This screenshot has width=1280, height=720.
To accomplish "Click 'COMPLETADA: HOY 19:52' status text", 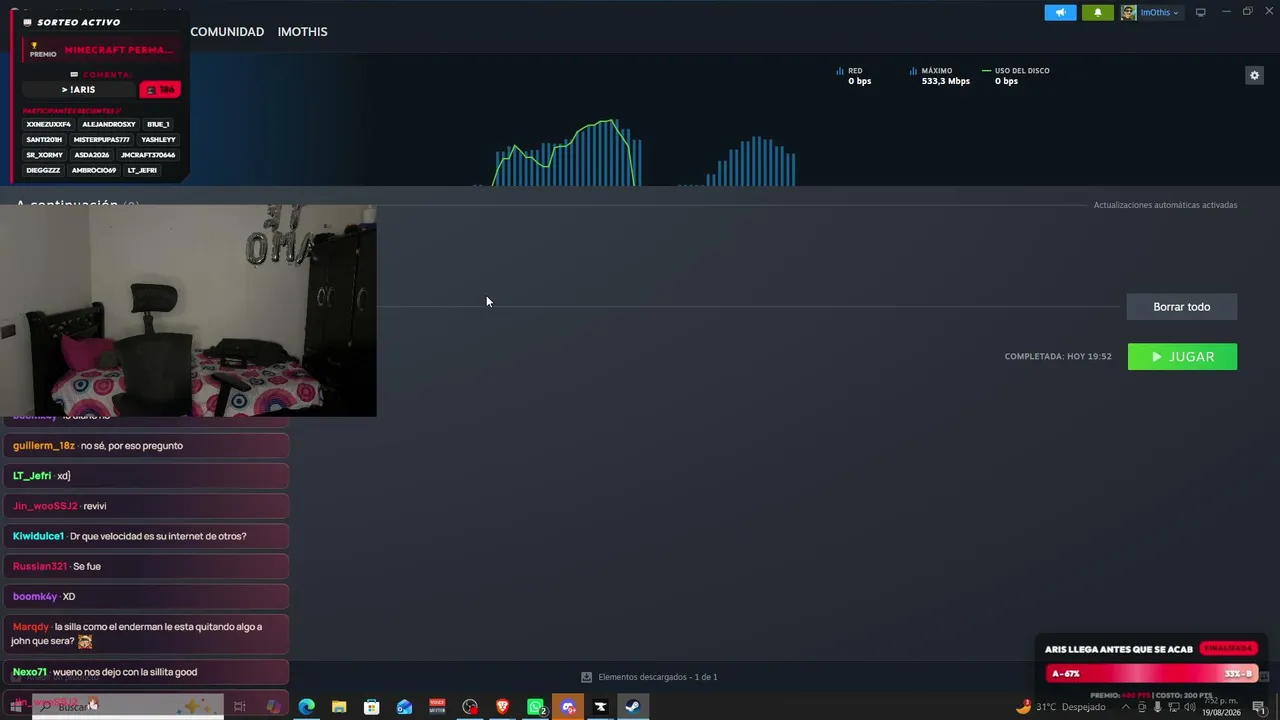I will [1058, 357].
